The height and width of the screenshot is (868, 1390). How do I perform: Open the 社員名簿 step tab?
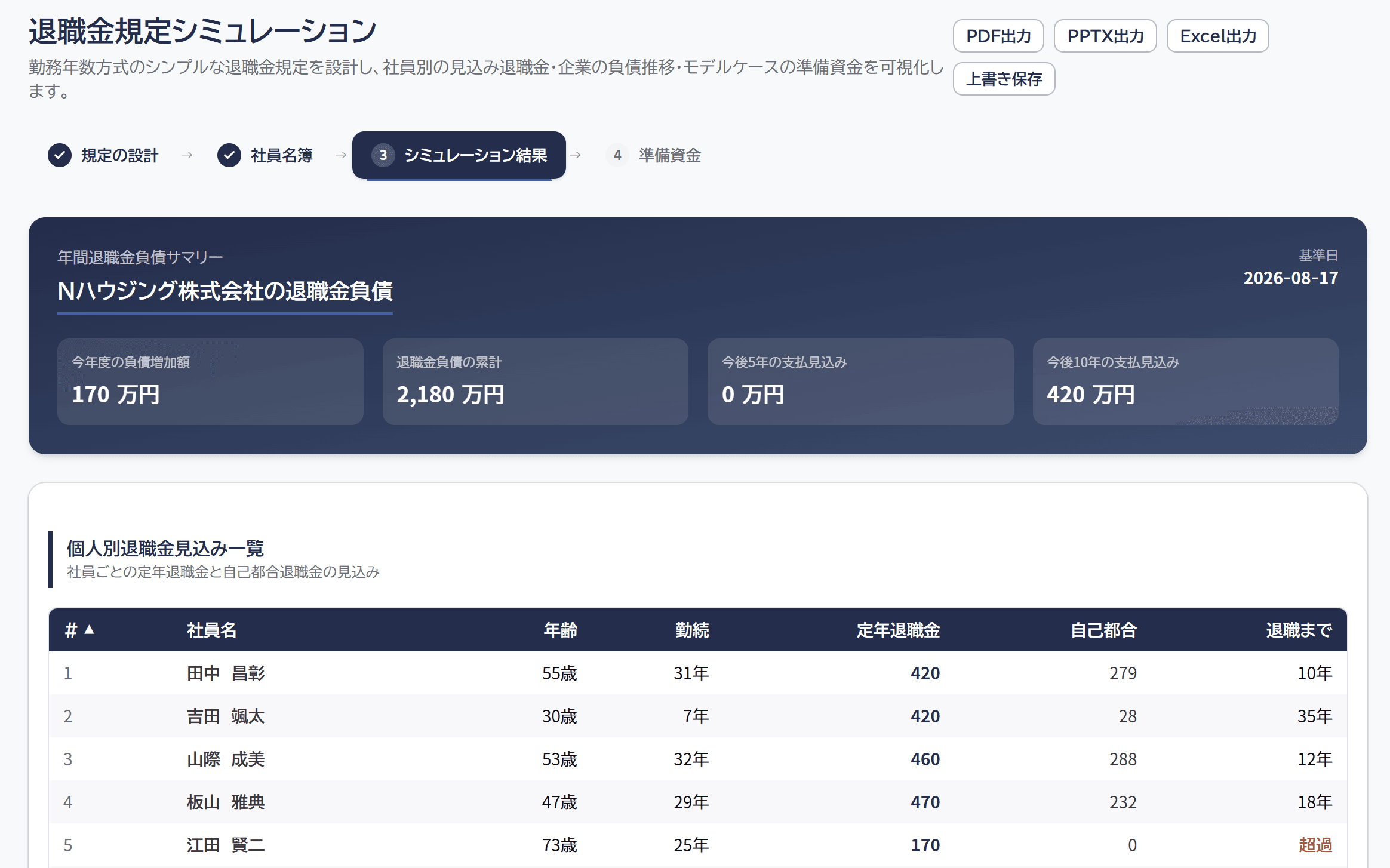(x=265, y=155)
